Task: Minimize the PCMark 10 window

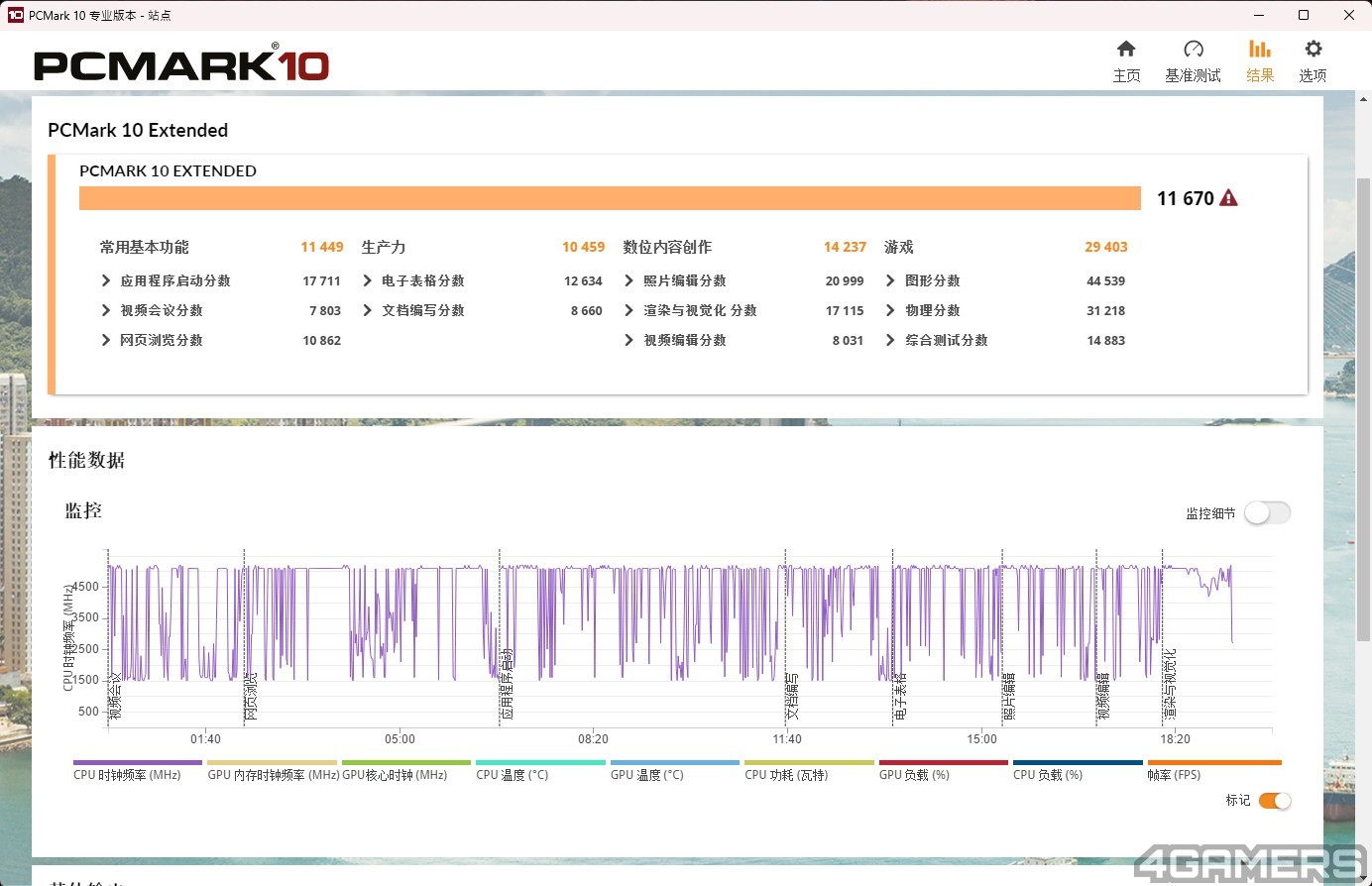Action: click(1259, 15)
